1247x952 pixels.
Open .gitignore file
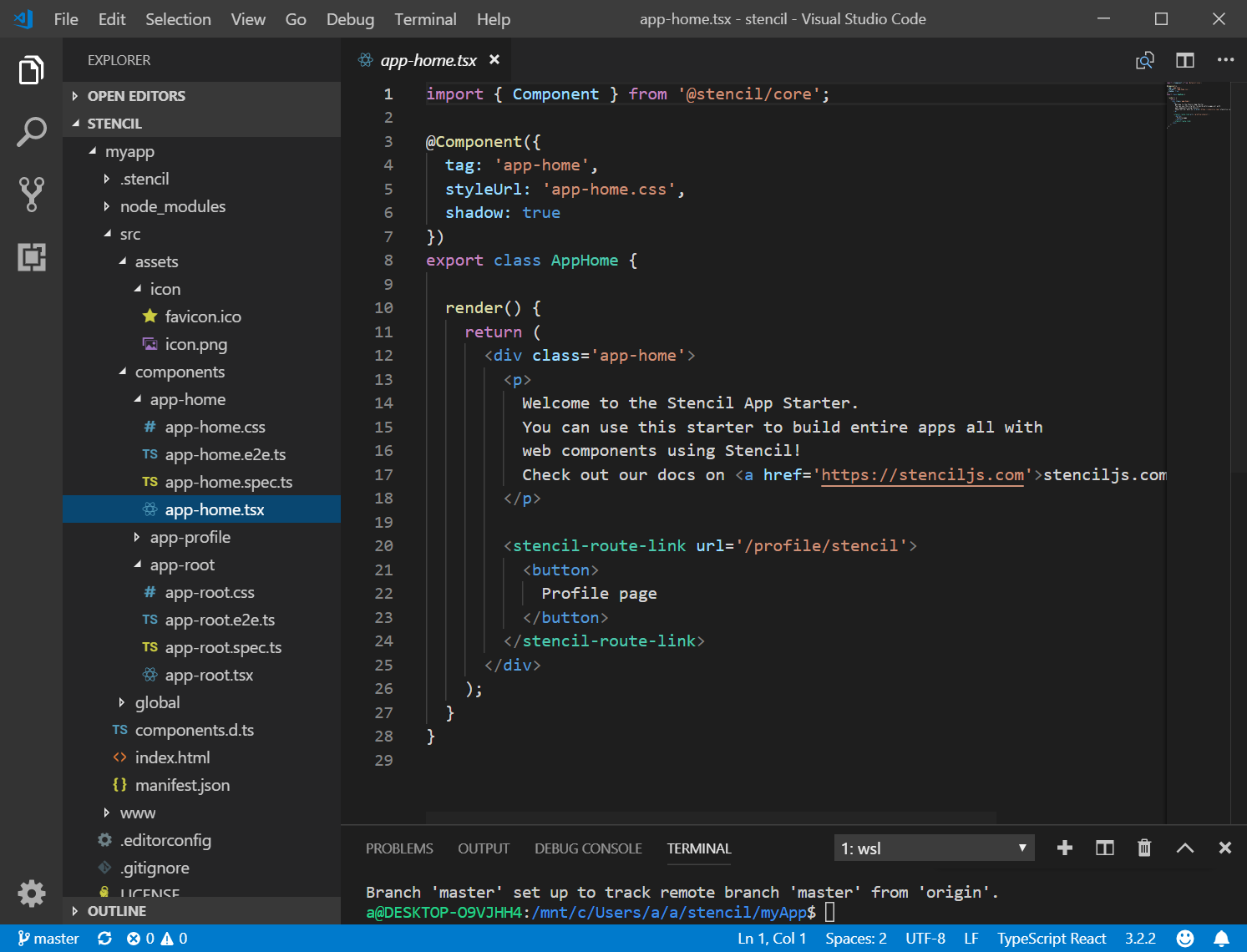coord(201,868)
